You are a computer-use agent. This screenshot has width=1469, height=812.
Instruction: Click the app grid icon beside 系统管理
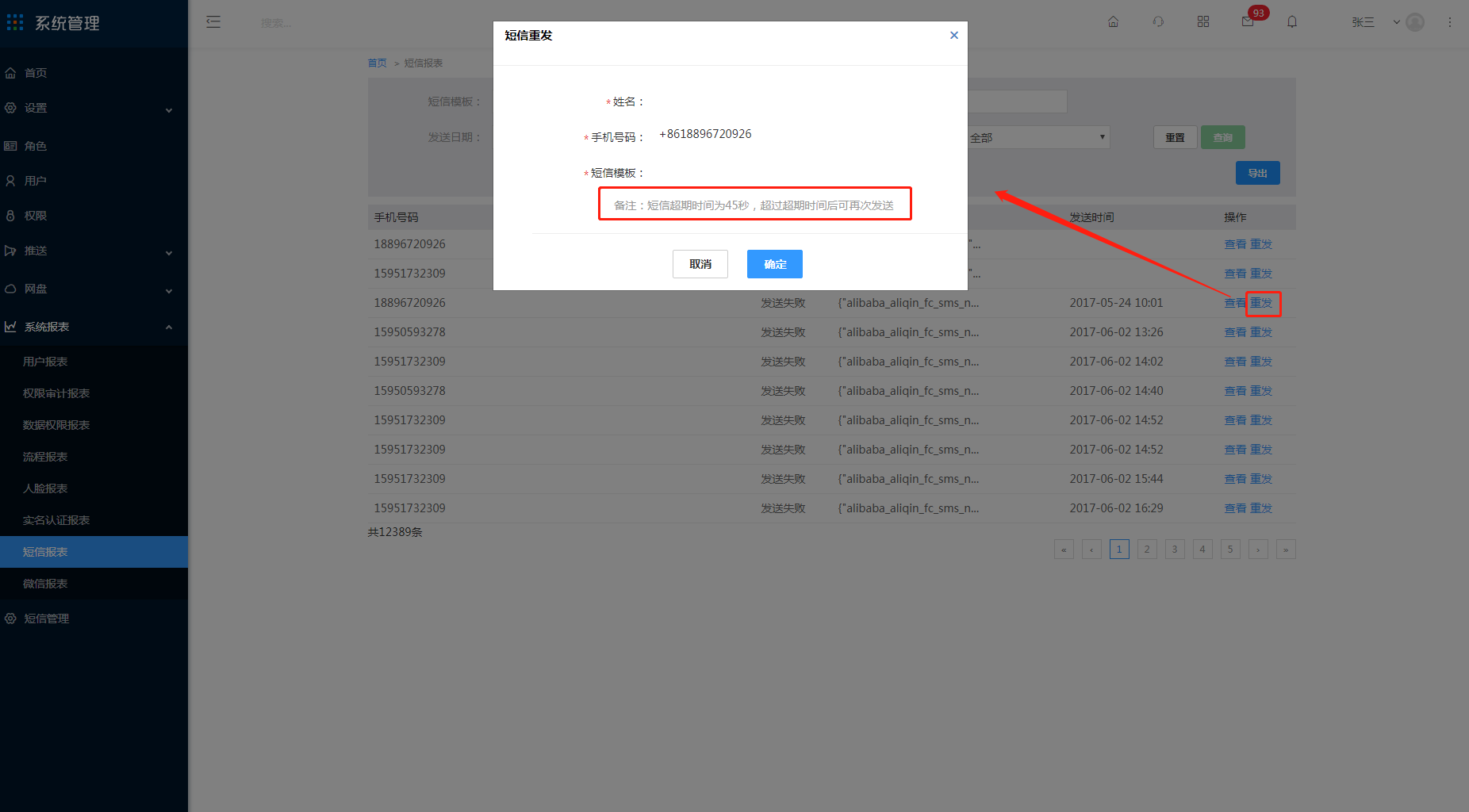(x=15, y=22)
